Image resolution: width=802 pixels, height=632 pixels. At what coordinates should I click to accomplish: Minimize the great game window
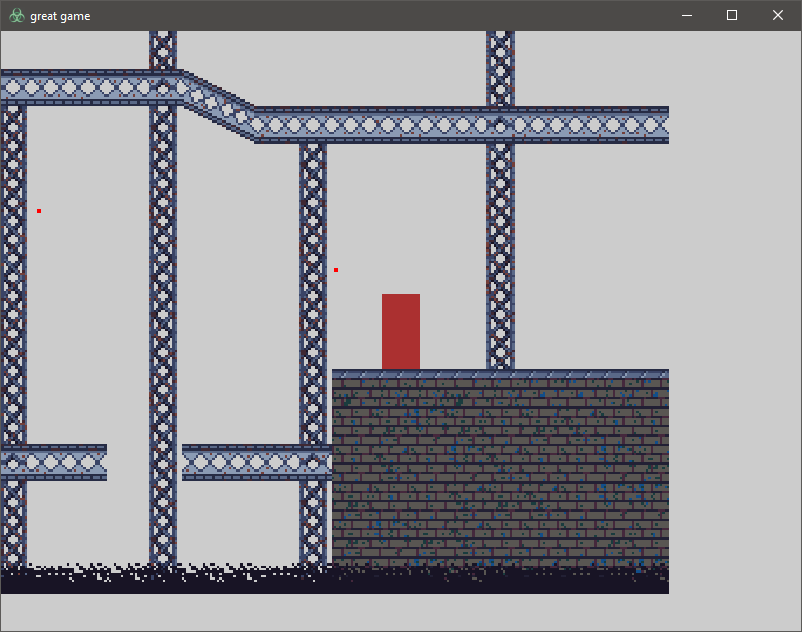(x=687, y=15)
